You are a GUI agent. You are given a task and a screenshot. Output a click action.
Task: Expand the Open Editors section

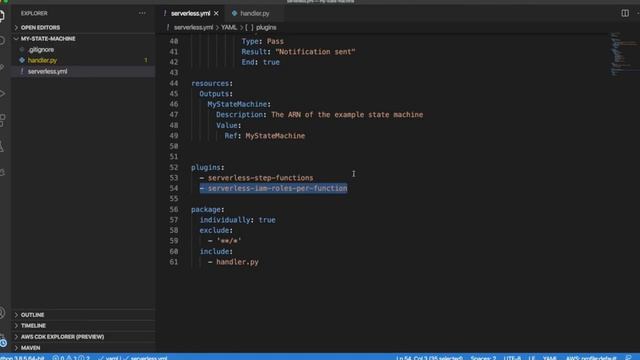pyautogui.click(x=40, y=27)
